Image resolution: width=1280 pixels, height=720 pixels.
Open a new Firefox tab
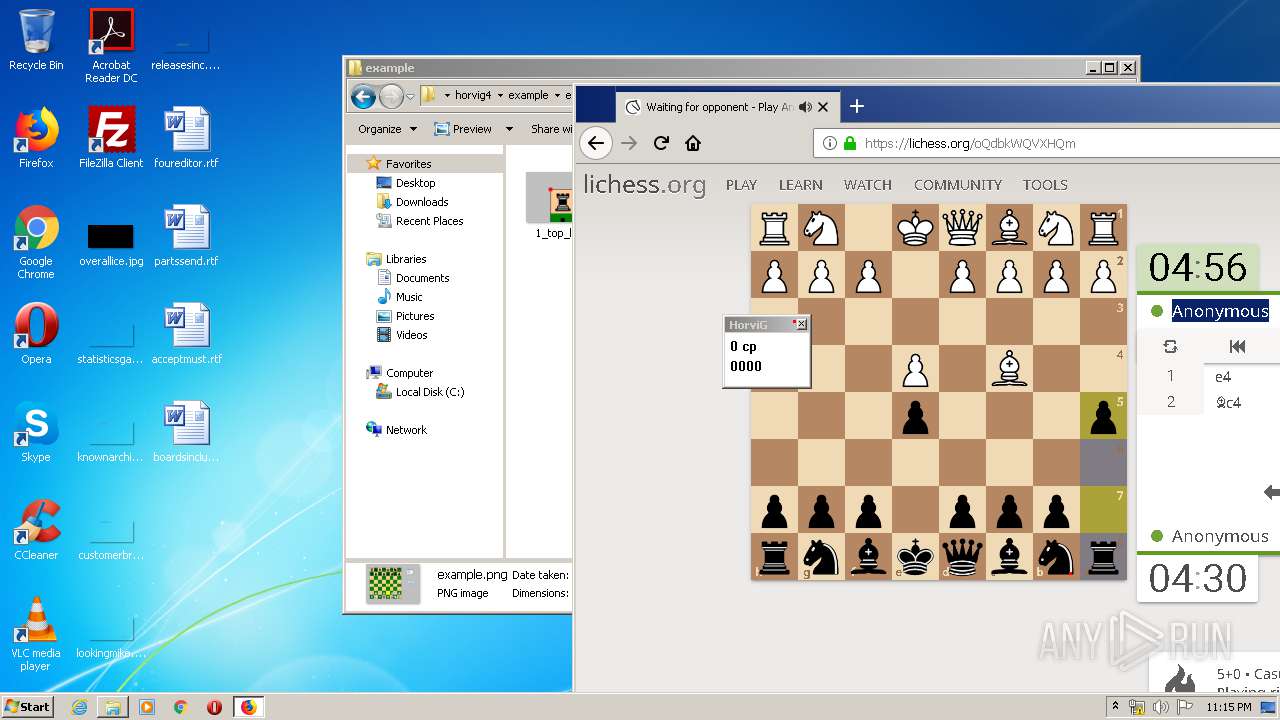coord(857,106)
